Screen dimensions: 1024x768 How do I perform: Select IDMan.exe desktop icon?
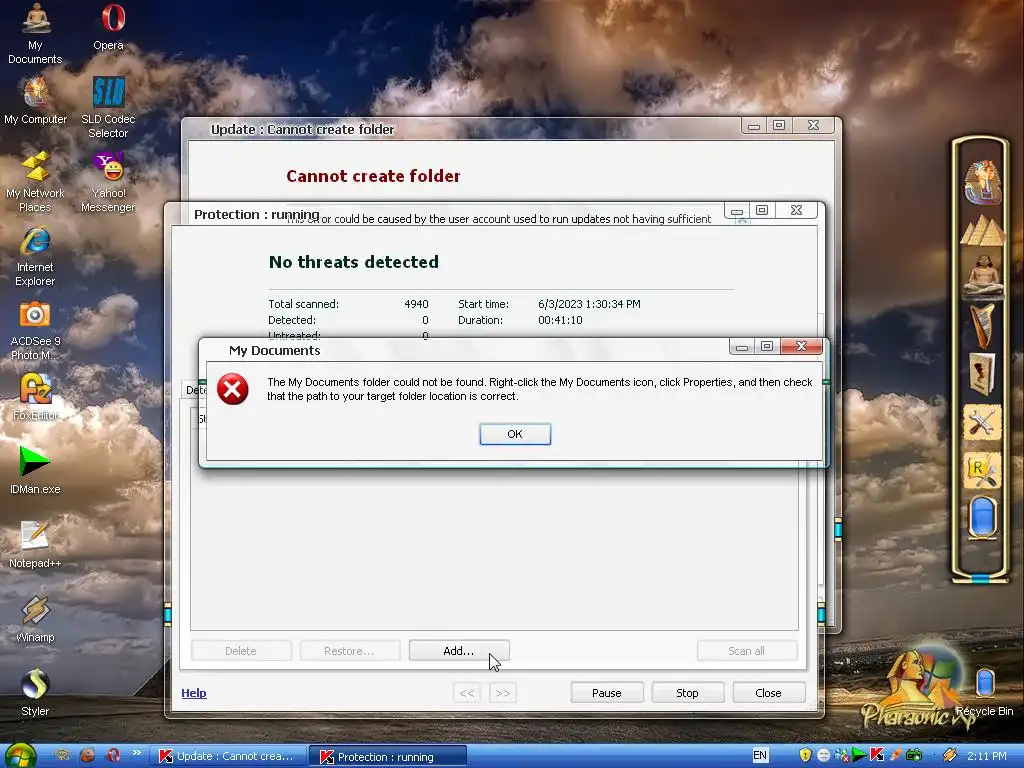(35, 470)
